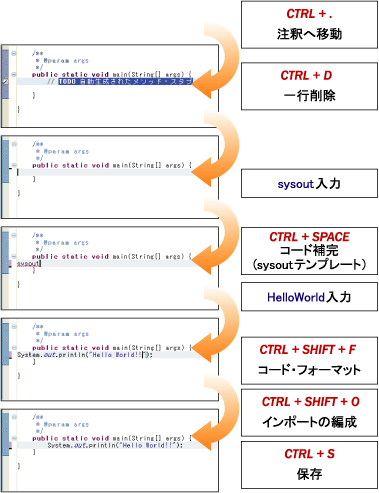Collapse the Javadoc fold in the empty-line editor snapshot
Image resolution: width=379 pixels, height=493 pixels.
pyautogui.click(x=14, y=144)
